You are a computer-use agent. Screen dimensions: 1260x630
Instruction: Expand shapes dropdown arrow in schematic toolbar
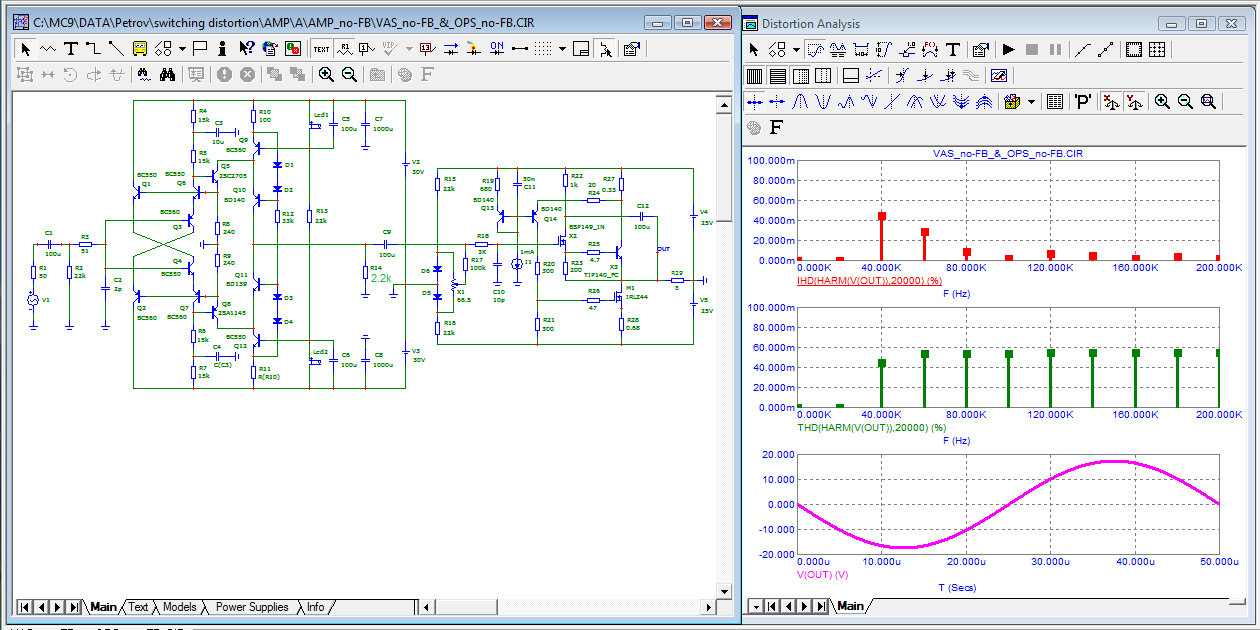coord(182,48)
